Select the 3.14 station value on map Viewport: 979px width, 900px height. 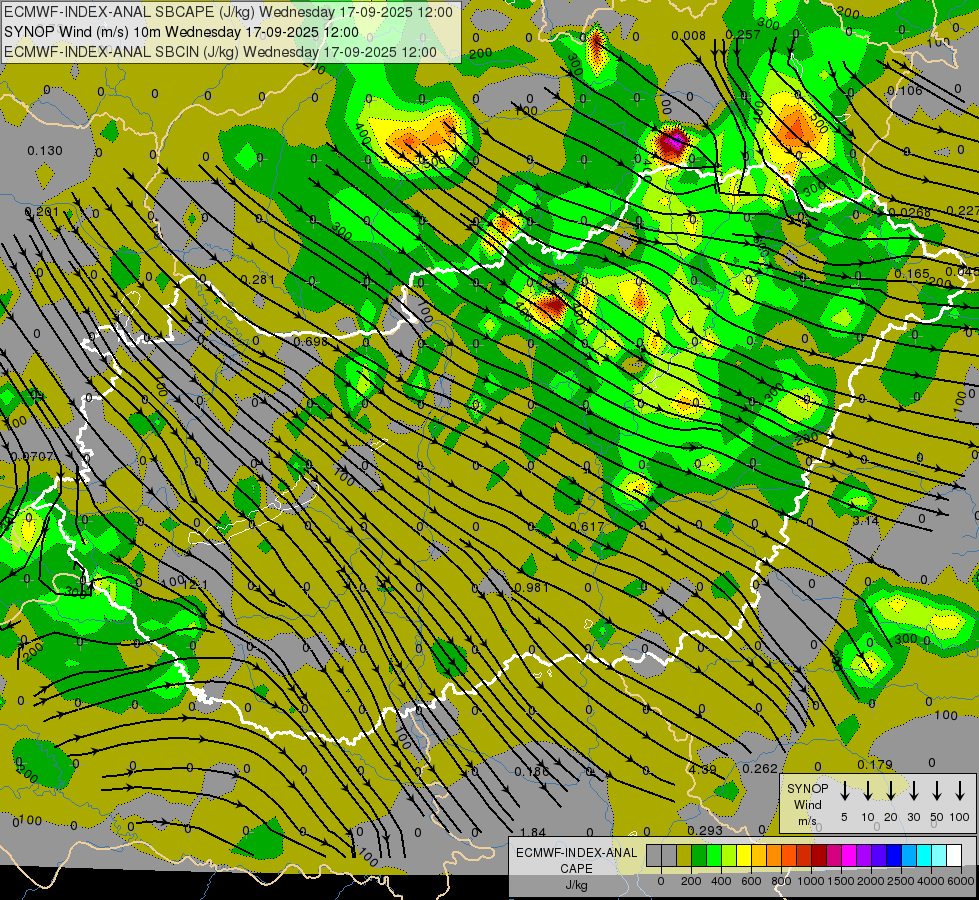click(x=865, y=520)
